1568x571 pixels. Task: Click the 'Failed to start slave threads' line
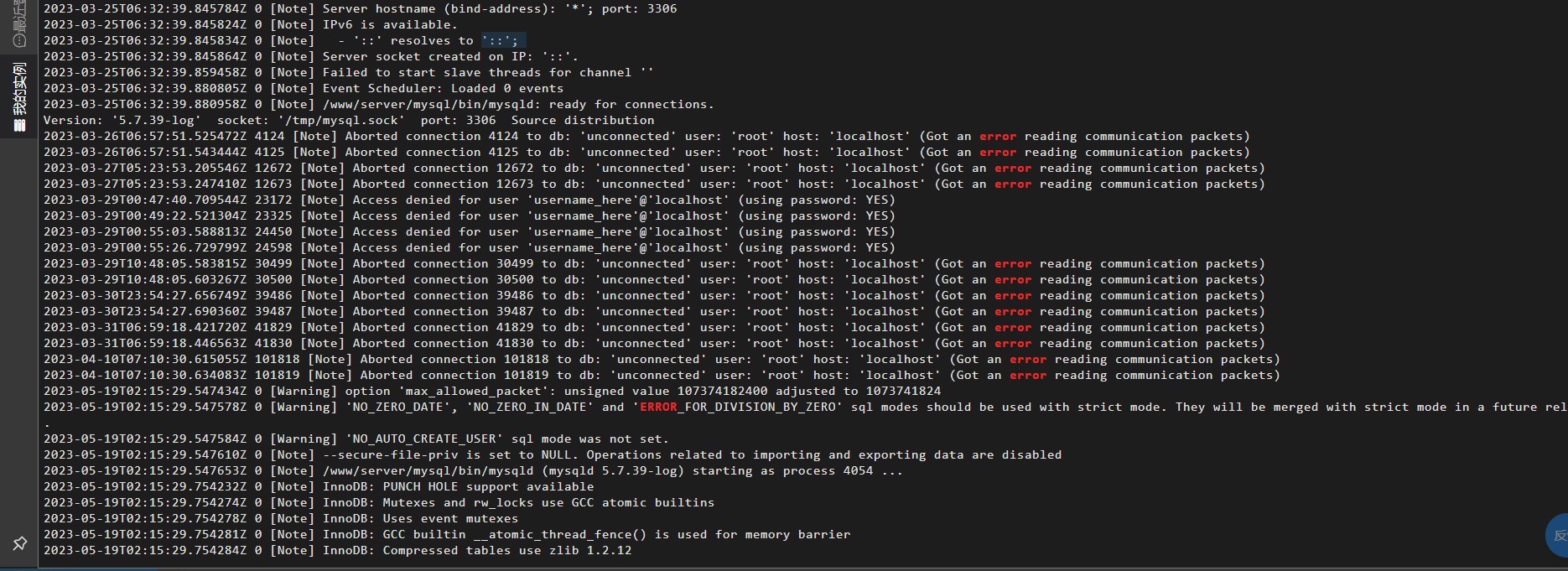coord(349,72)
